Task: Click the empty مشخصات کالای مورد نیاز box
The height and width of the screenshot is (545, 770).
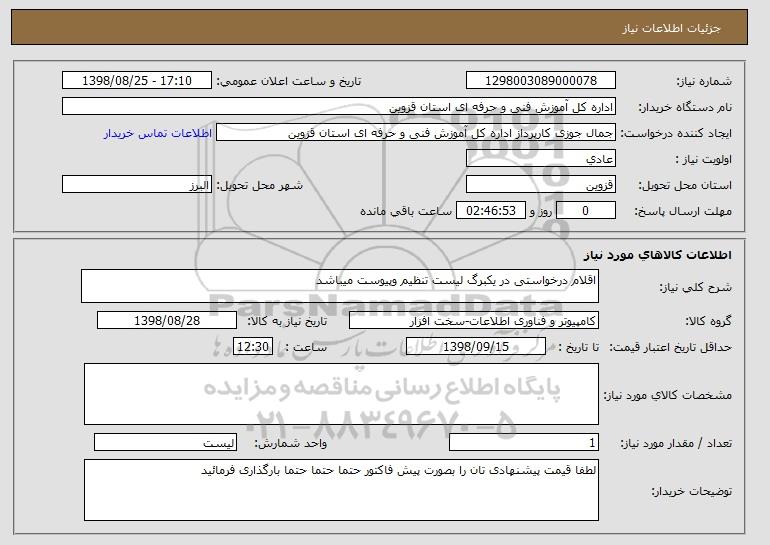Action: [x=341, y=394]
